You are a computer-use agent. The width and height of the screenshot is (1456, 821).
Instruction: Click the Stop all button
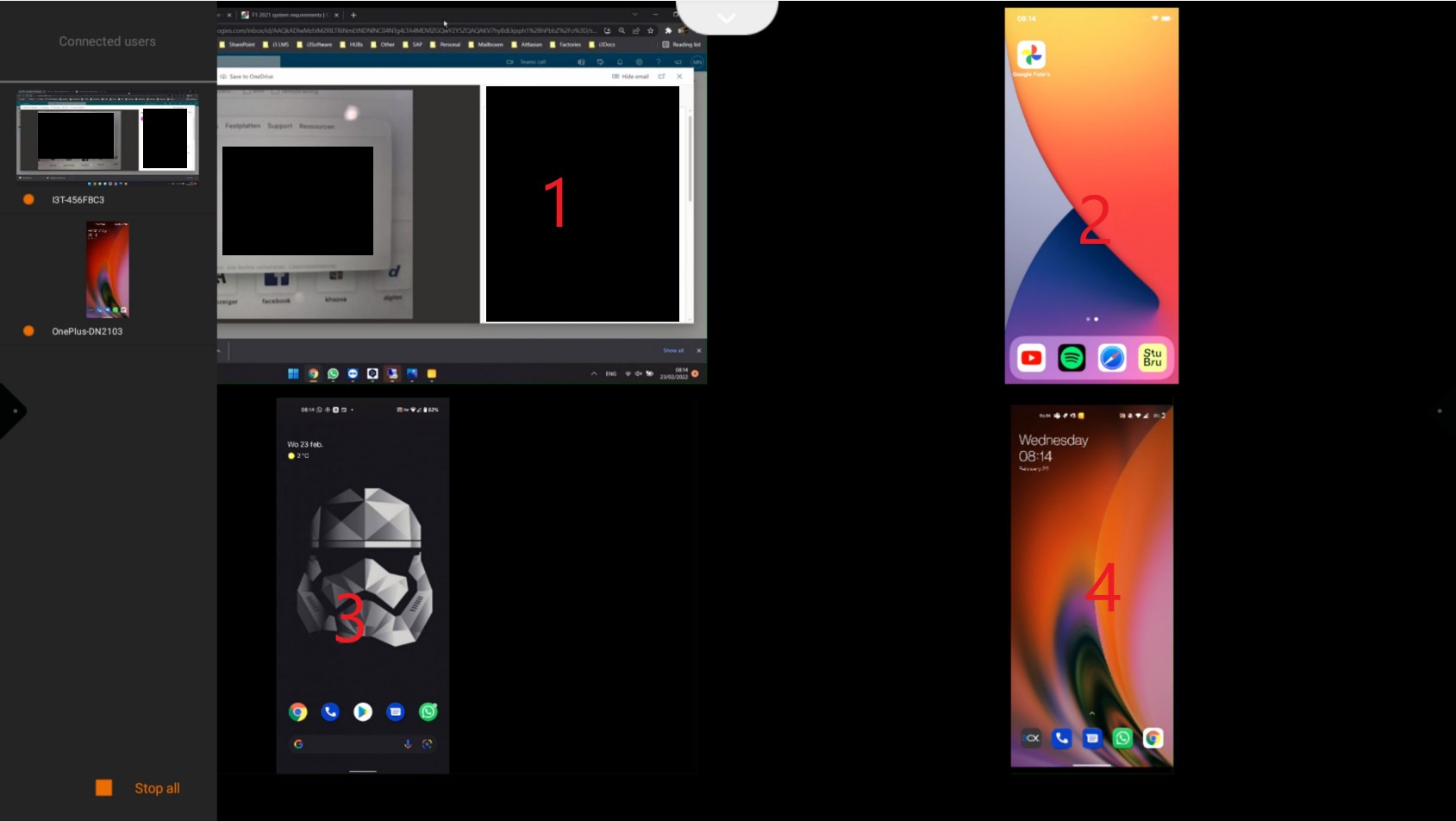[x=140, y=787]
